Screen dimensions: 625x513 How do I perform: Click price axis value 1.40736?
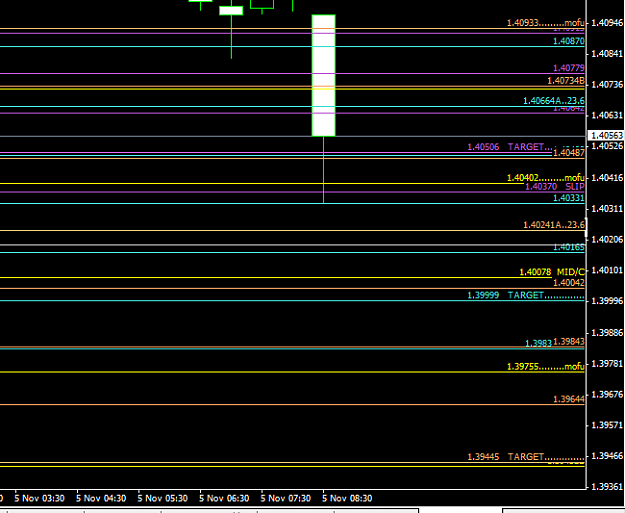(607, 85)
